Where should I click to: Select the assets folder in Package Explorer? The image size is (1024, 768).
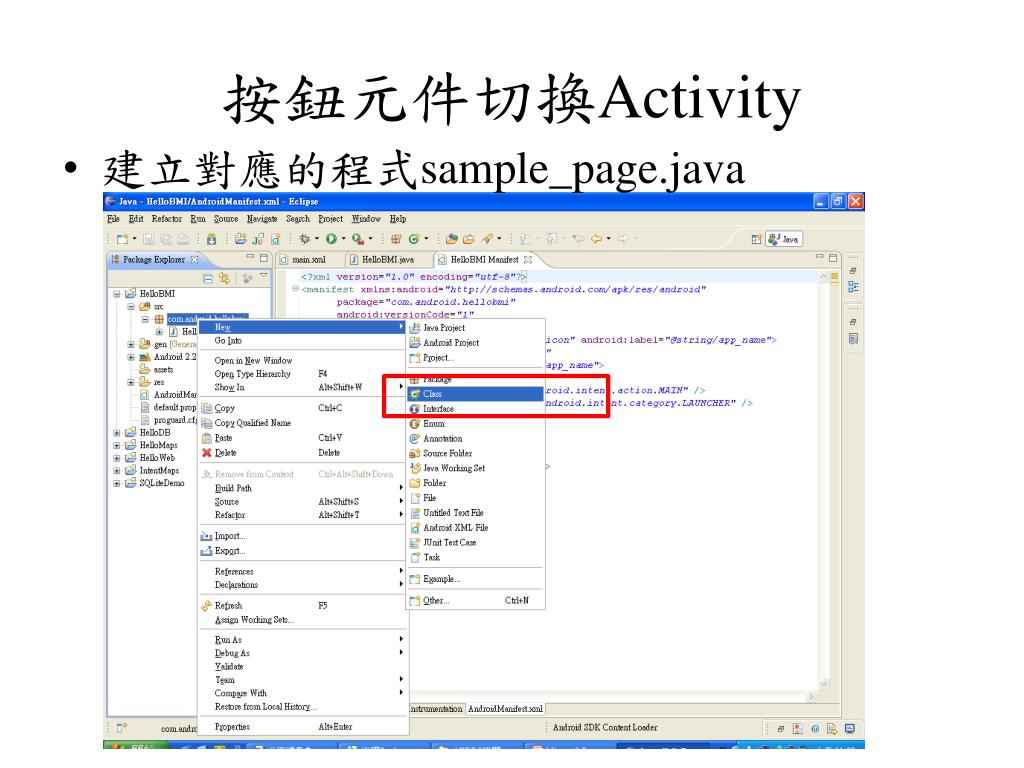click(x=156, y=370)
